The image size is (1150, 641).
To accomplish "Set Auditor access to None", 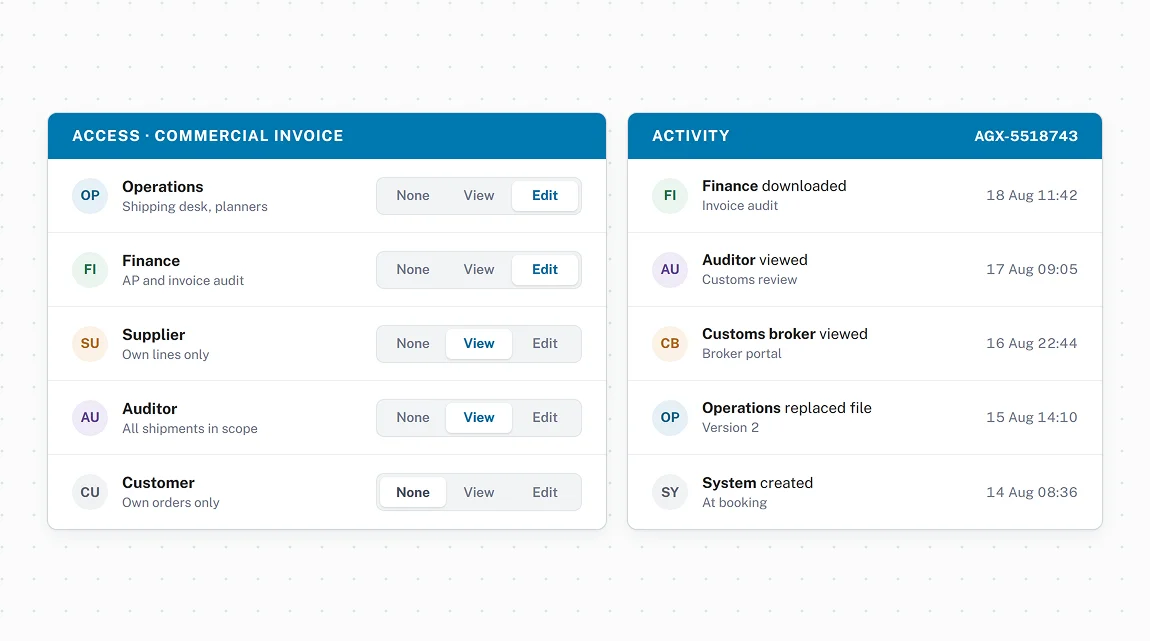I will (x=413, y=418).
